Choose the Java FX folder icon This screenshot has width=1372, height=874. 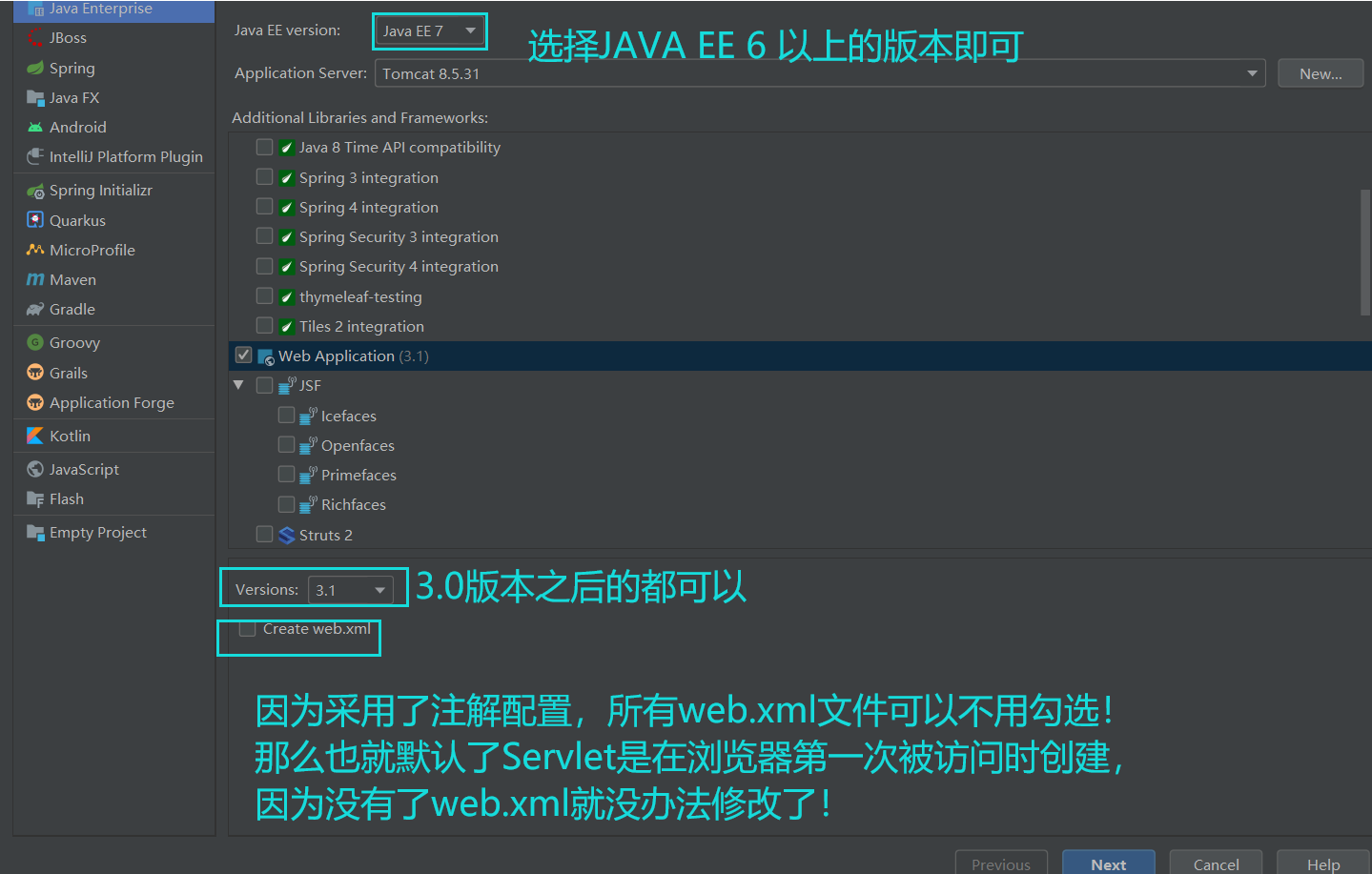tap(35, 97)
